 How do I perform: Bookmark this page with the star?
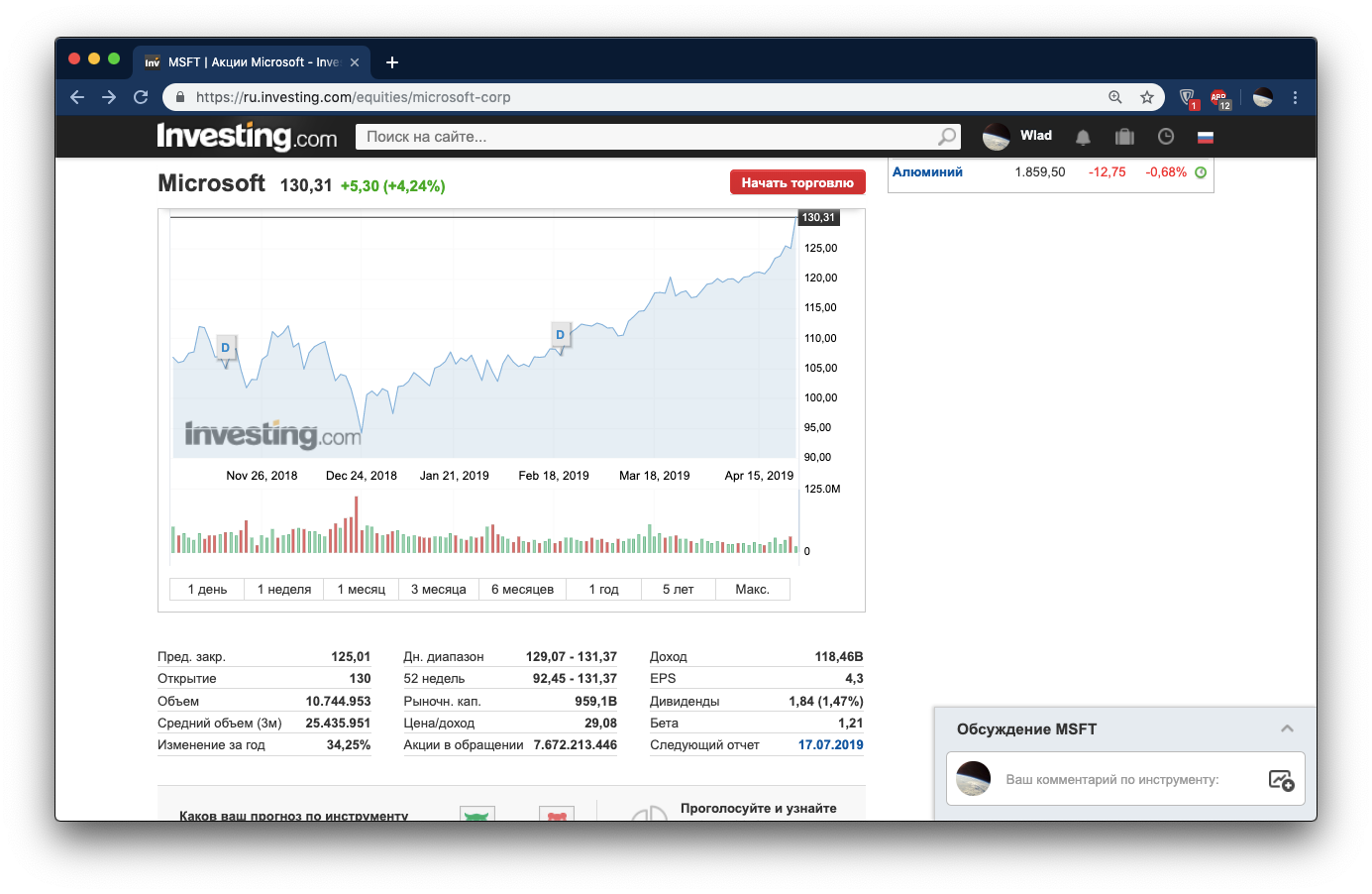click(x=1147, y=97)
